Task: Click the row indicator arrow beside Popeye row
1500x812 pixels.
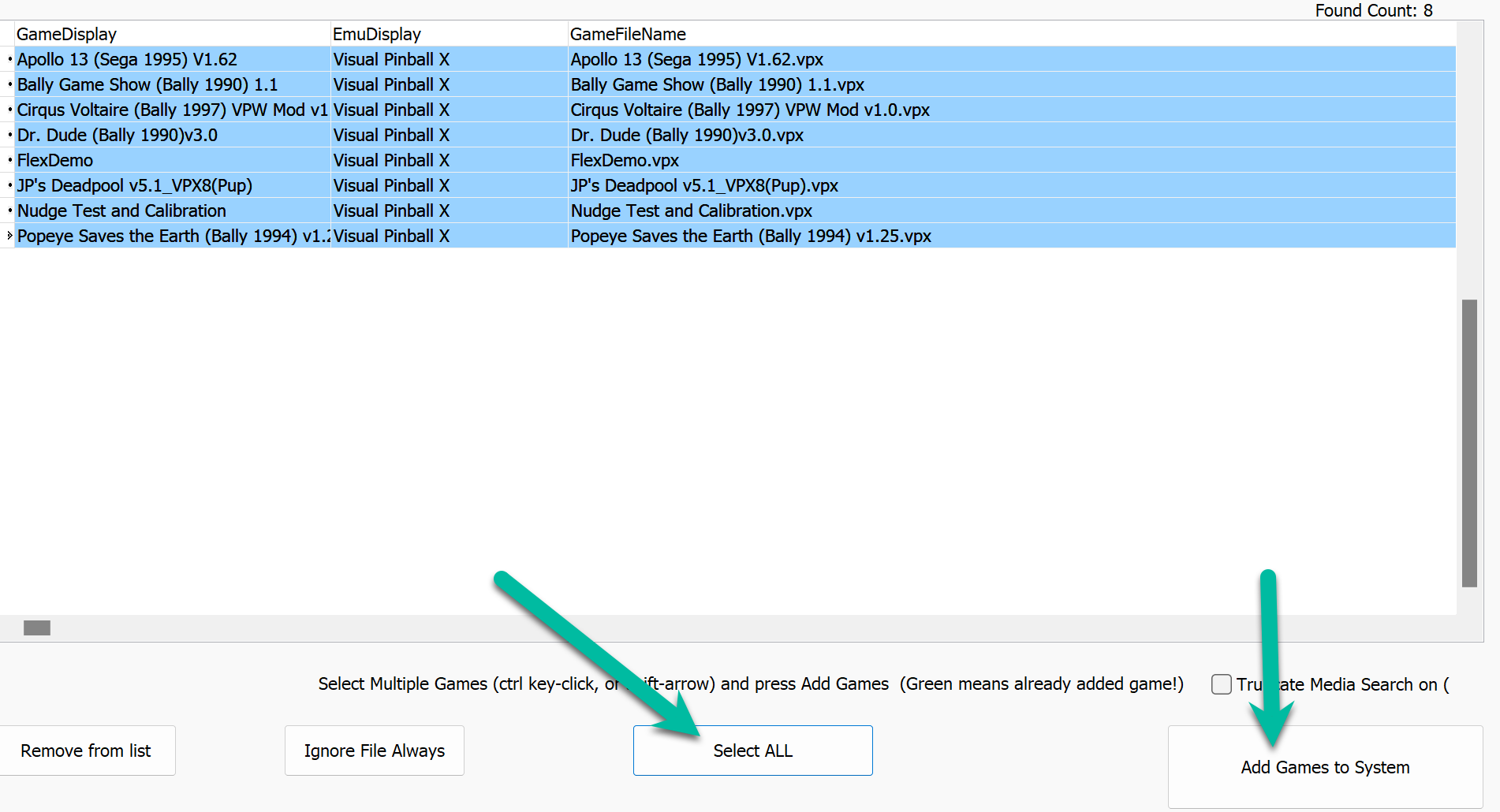Action: point(8,236)
